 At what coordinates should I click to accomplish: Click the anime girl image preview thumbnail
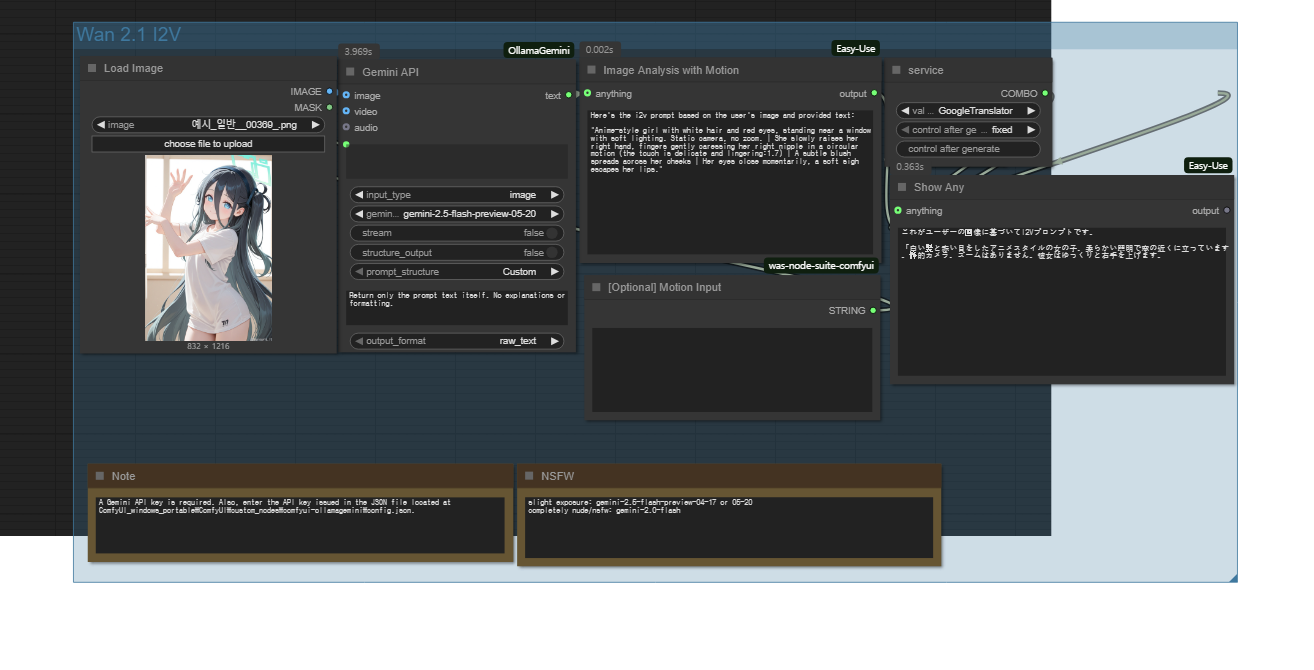coord(208,248)
